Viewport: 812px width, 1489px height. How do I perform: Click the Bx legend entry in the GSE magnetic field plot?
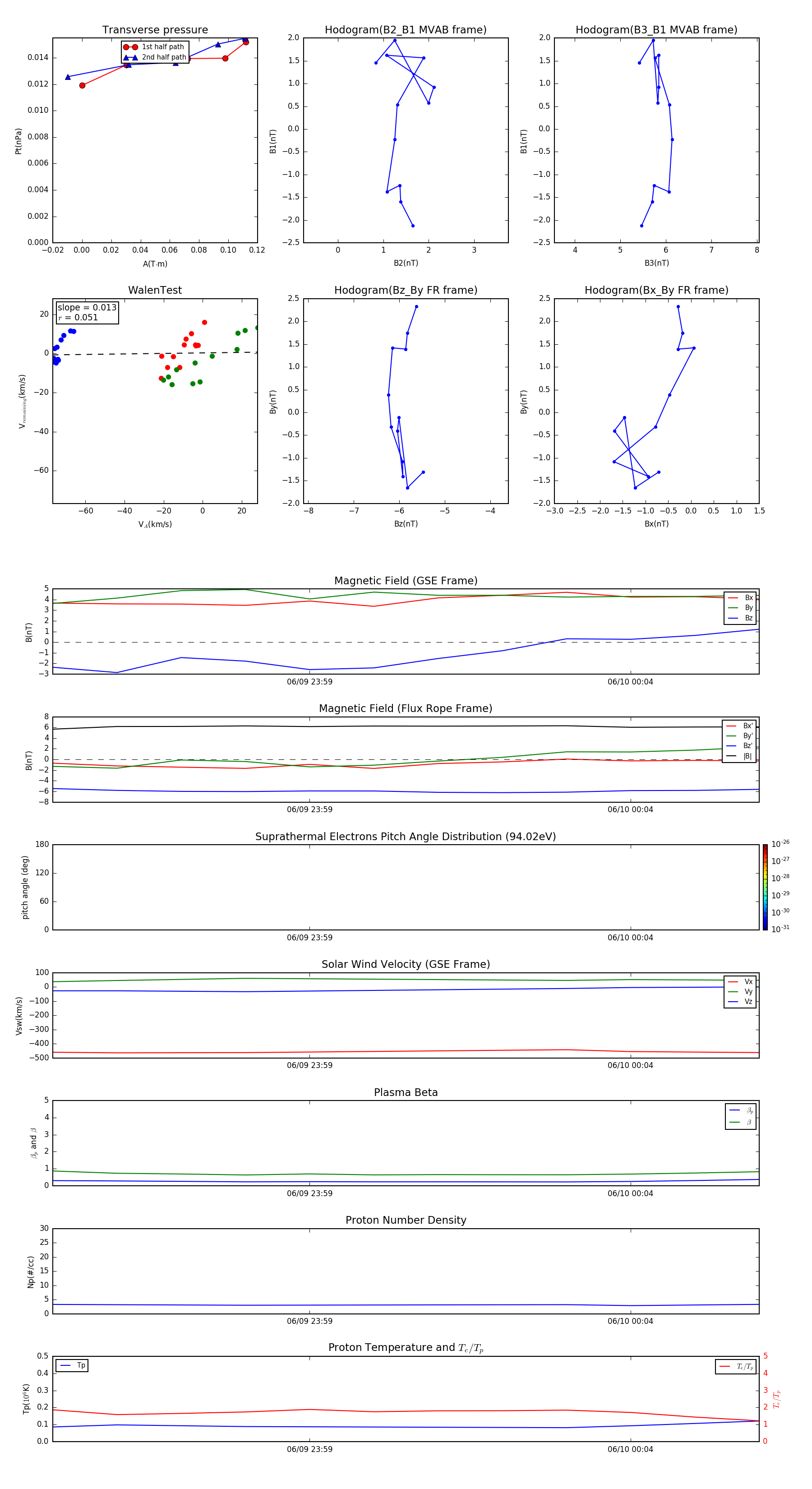click(740, 598)
